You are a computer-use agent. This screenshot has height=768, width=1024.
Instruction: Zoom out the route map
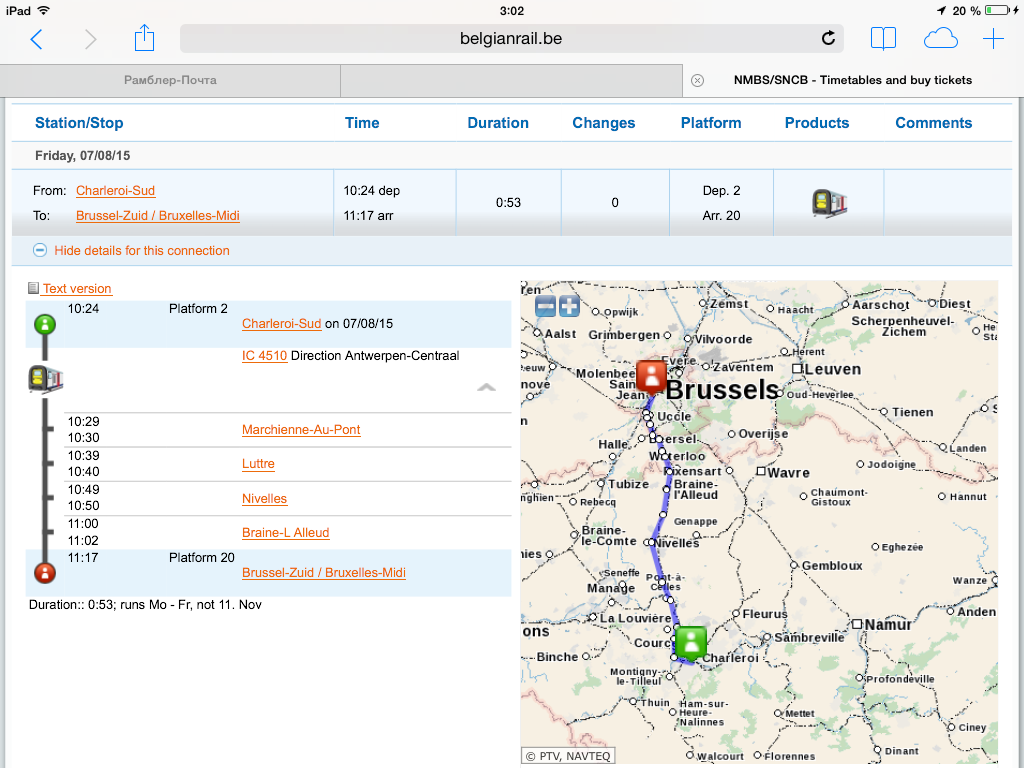click(545, 306)
